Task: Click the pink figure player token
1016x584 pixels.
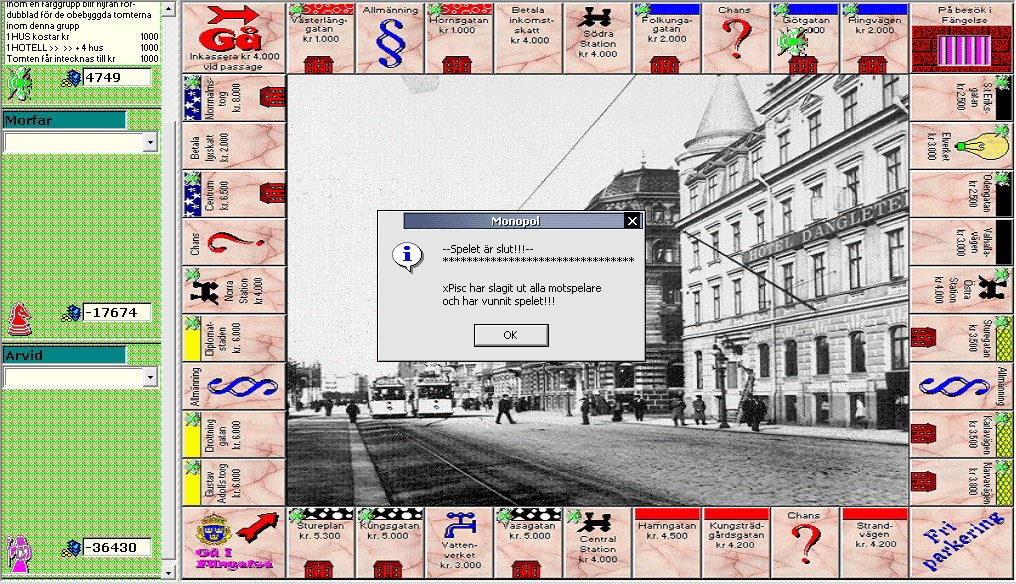Action: (17, 554)
